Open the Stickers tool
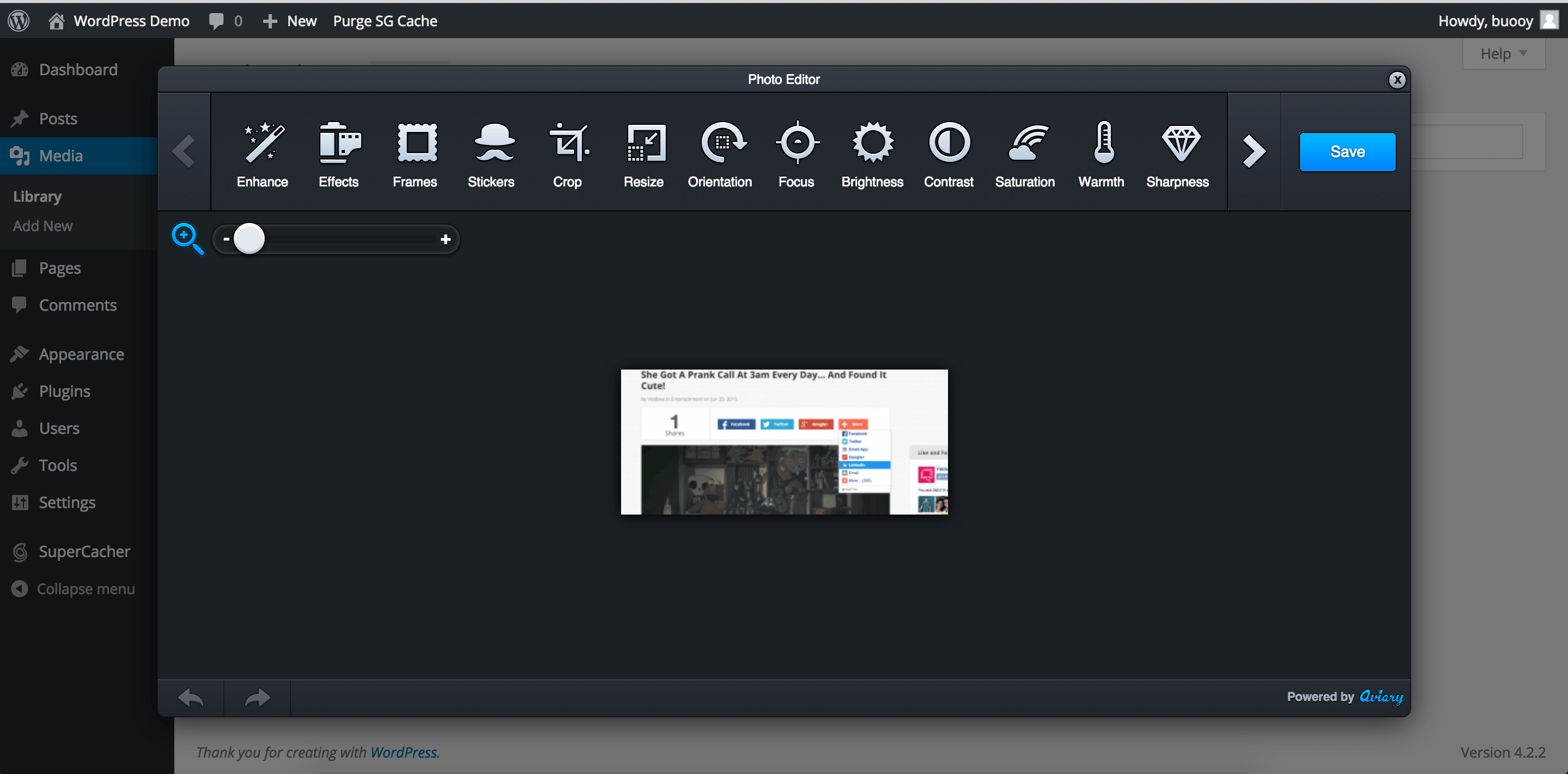 click(491, 154)
